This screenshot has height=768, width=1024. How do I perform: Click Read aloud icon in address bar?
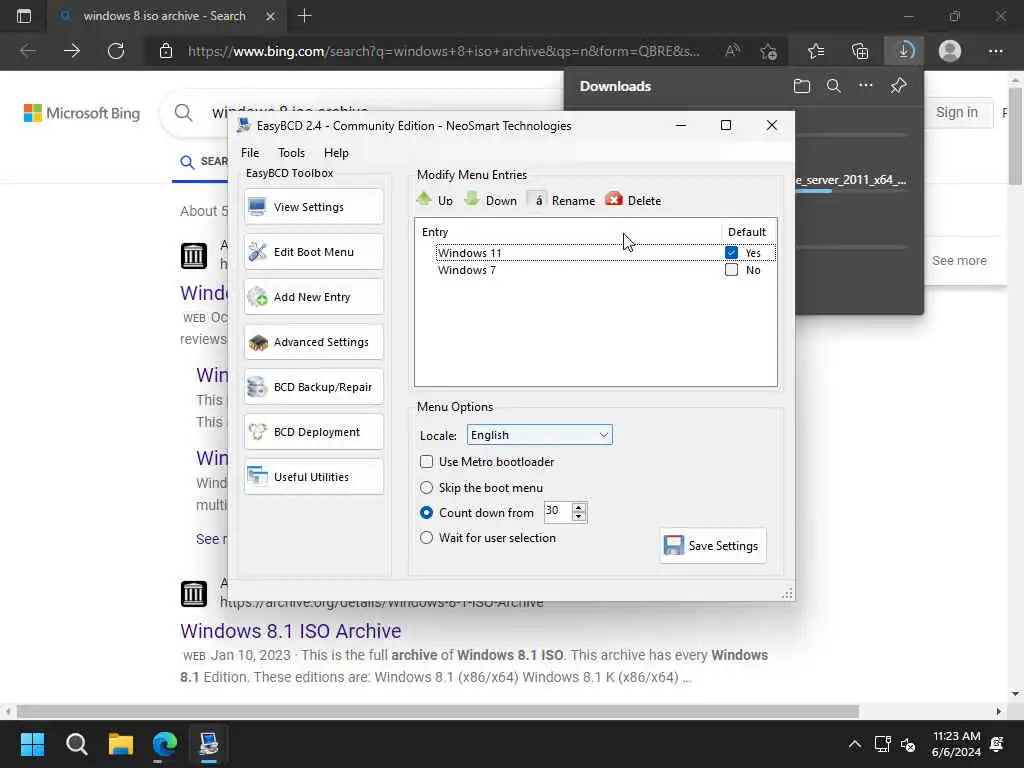(732, 51)
